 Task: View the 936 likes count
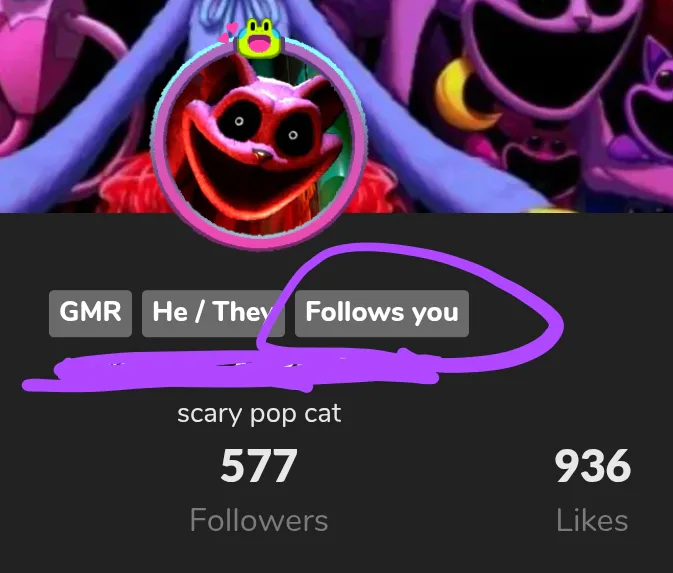coord(592,466)
